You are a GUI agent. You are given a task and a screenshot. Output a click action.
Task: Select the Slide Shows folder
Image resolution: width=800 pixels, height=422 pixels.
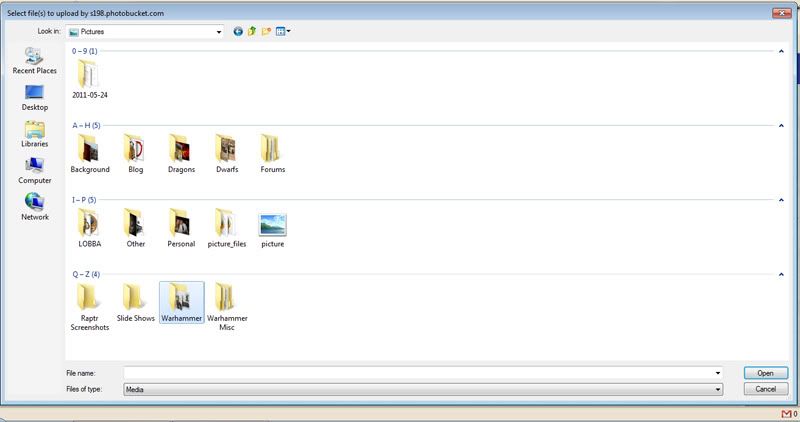tap(136, 303)
